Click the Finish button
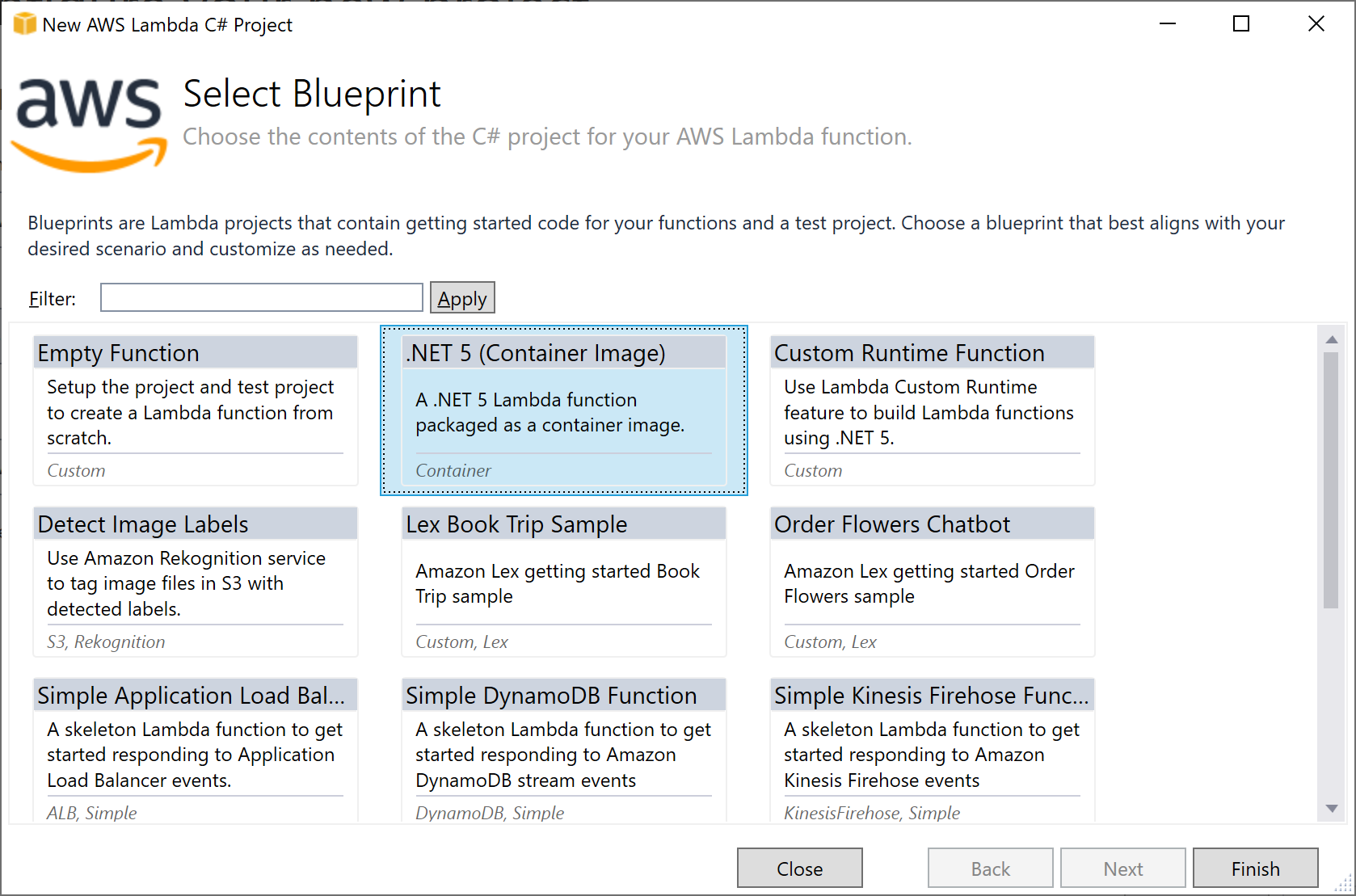Image resolution: width=1356 pixels, height=896 pixels. tap(1256, 869)
